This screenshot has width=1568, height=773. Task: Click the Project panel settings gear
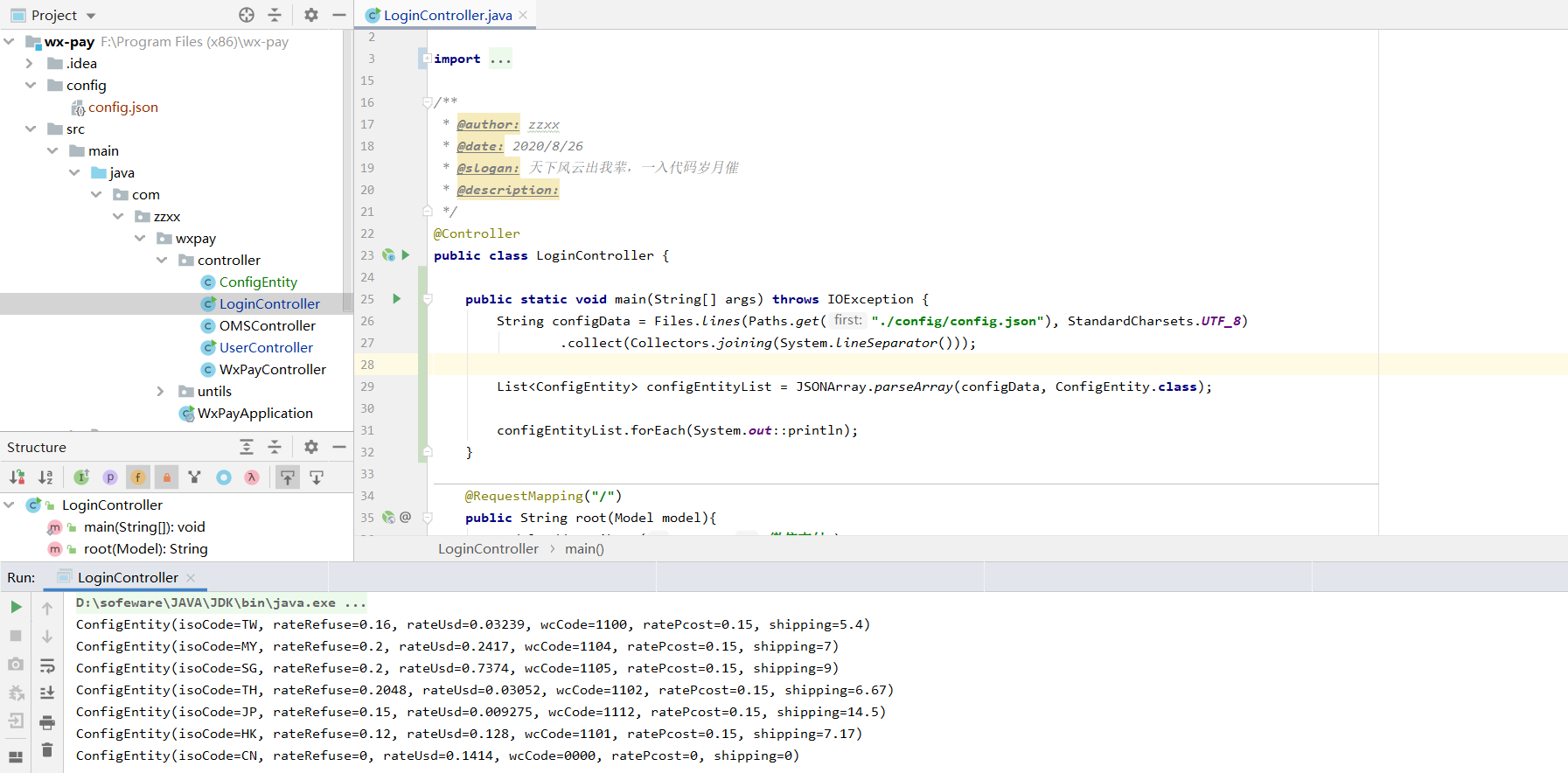pos(311,15)
